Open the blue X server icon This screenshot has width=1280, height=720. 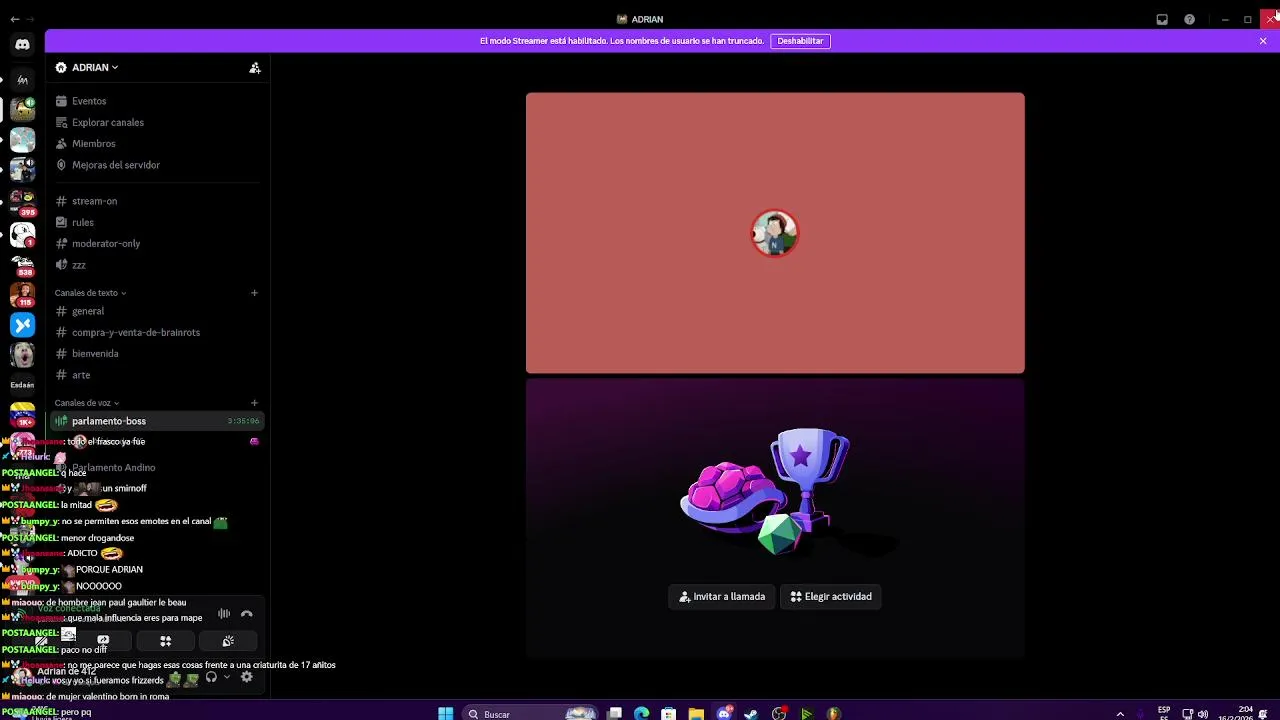click(22, 325)
